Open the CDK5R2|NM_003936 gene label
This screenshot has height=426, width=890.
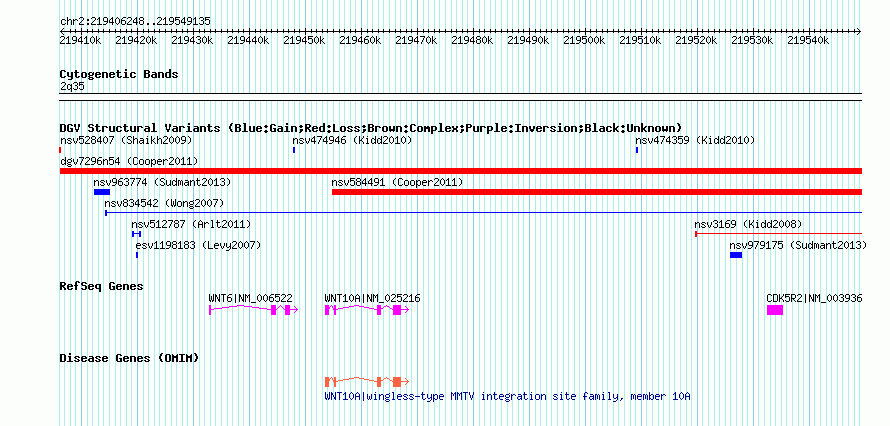click(x=814, y=298)
